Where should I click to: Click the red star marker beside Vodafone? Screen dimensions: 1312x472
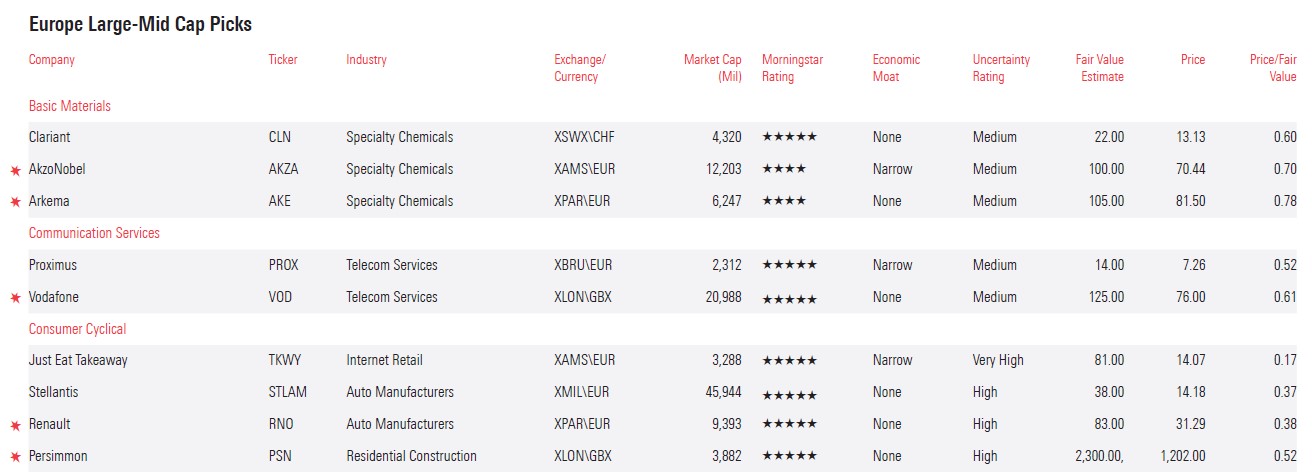(x=15, y=299)
